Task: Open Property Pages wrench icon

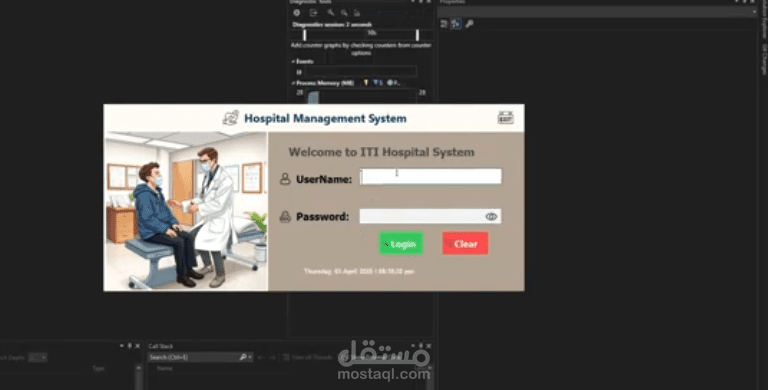Action: pyautogui.click(x=469, y=24)
